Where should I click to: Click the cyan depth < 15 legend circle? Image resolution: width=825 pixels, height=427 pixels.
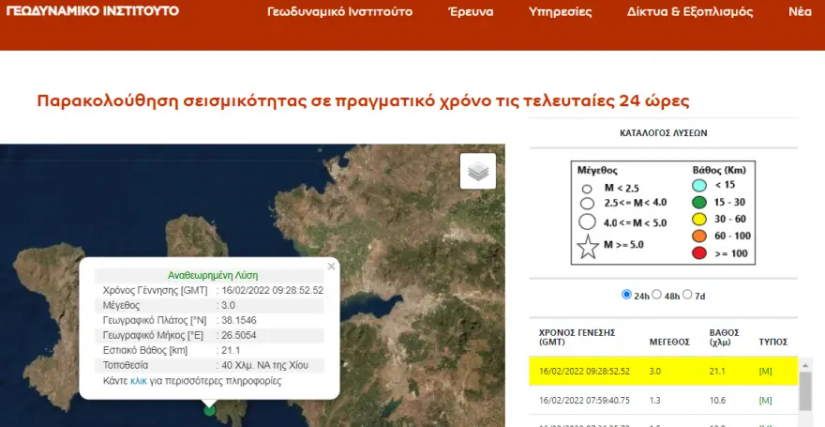(700, 185)
